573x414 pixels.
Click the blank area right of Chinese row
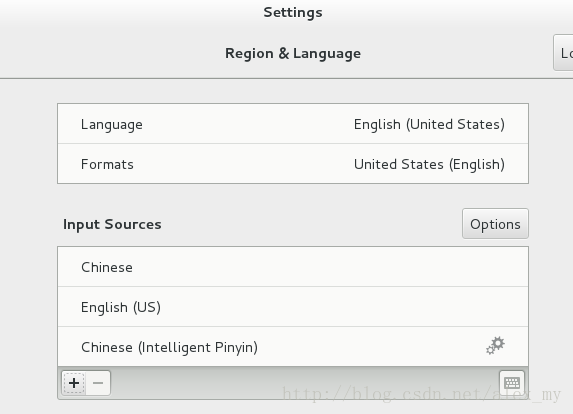(330, 267)
